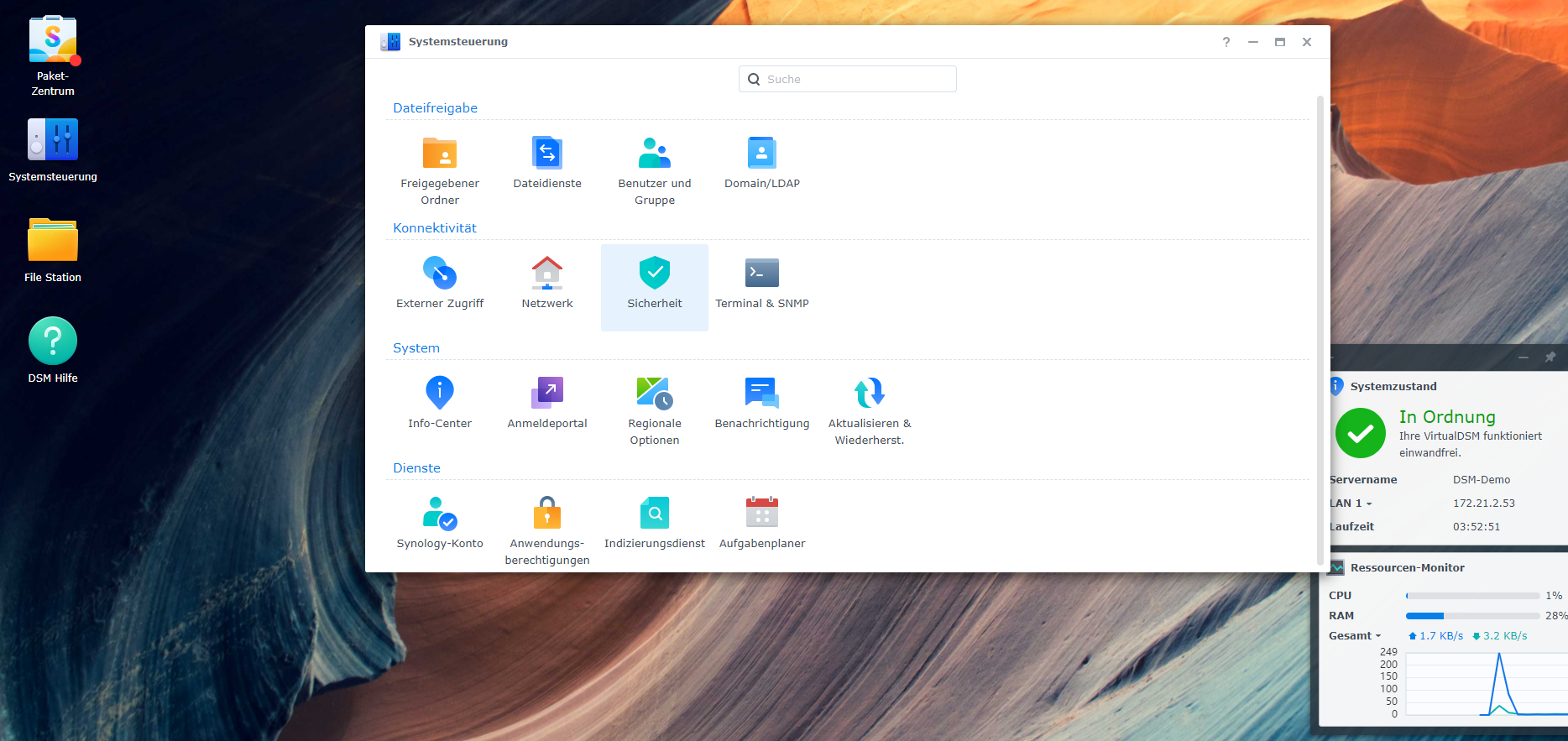Open Systemsteuerung desktop shortcut

pos(53,151)
